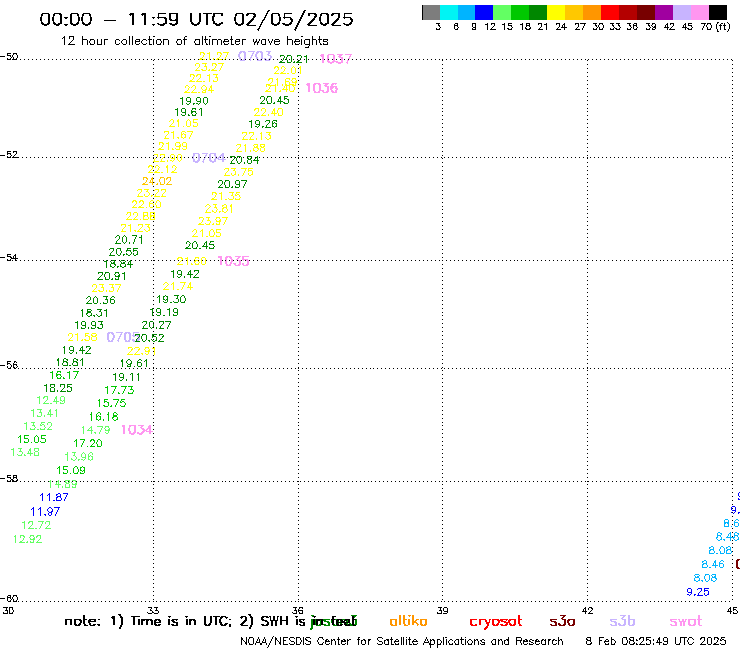Click the "swot" satellite legend label
The height and width of the screenshot is (650, 740).
tap(685, 622)
